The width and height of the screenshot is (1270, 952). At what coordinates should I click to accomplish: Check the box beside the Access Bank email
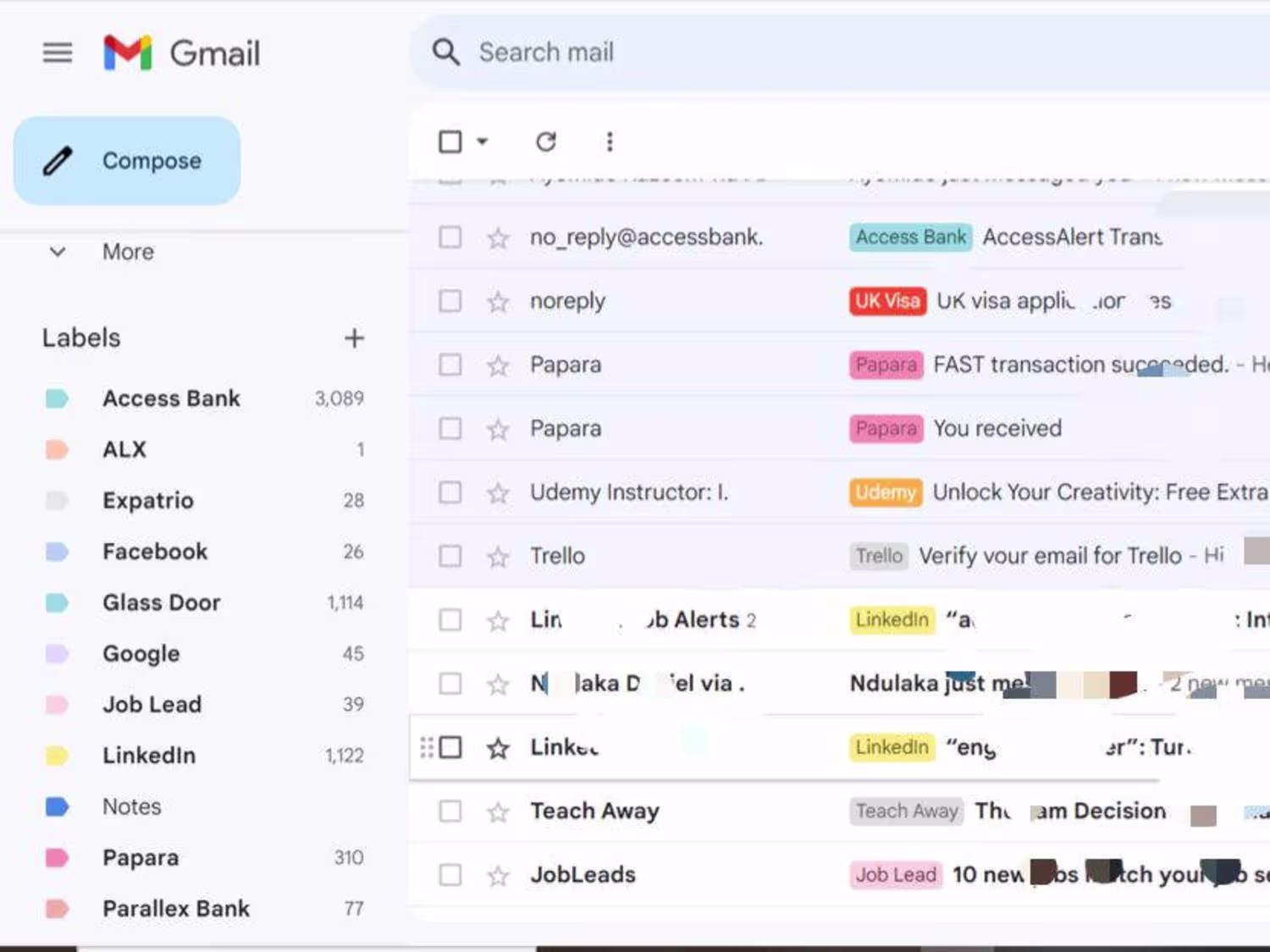coord(450,237)
